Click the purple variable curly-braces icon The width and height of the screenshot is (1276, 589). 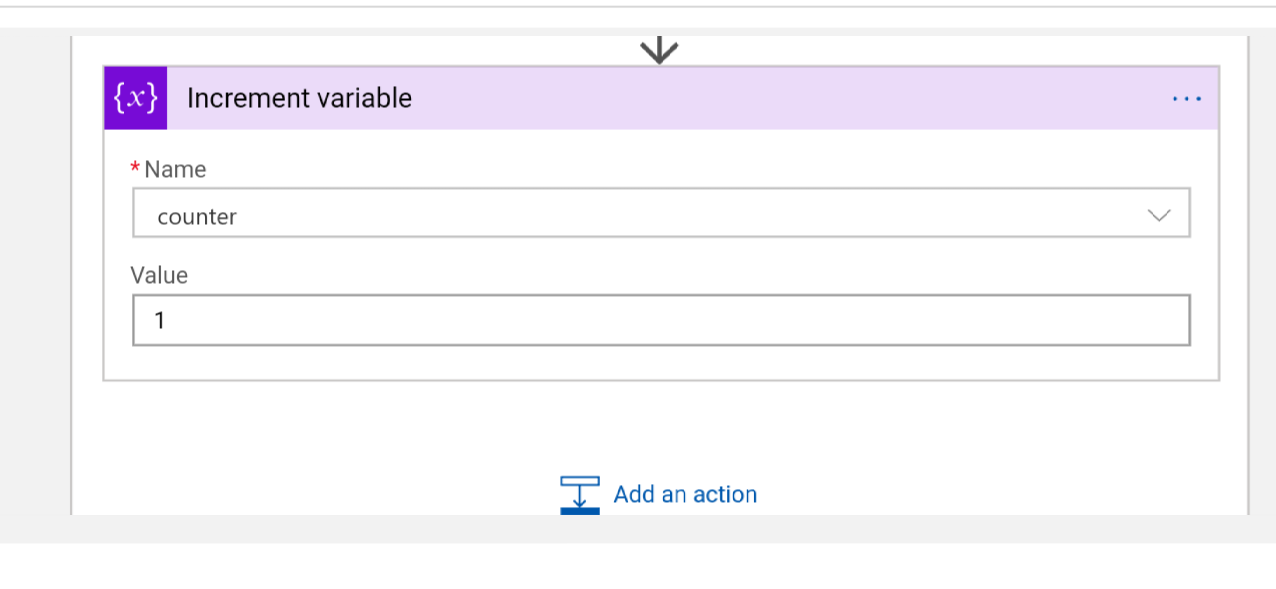pyautogui.click(x=135, y=98)
